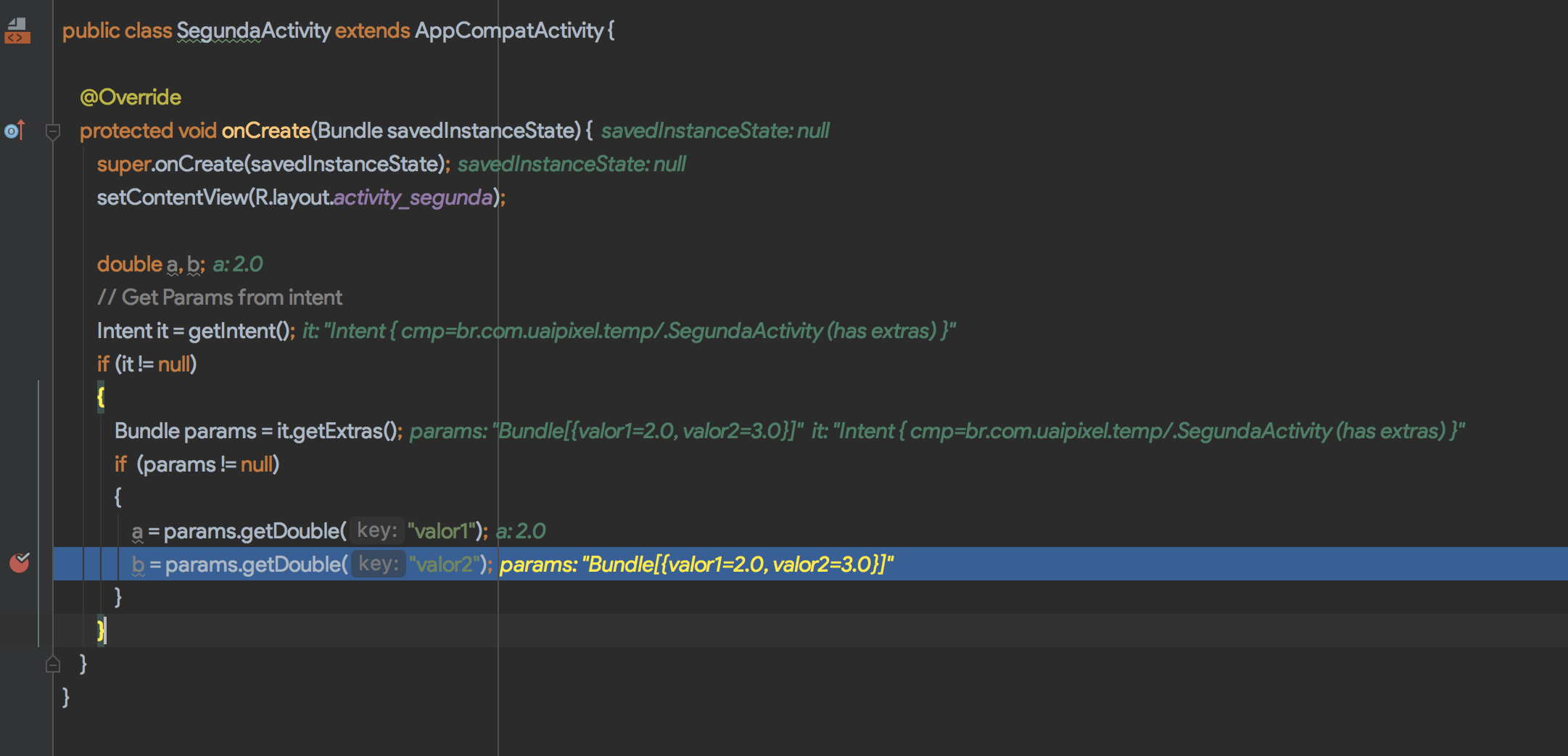Click the Intent debug value on getIntent line
This screenshot has width=1568, height=756.
pyautogui.click(x=629, y=331)
